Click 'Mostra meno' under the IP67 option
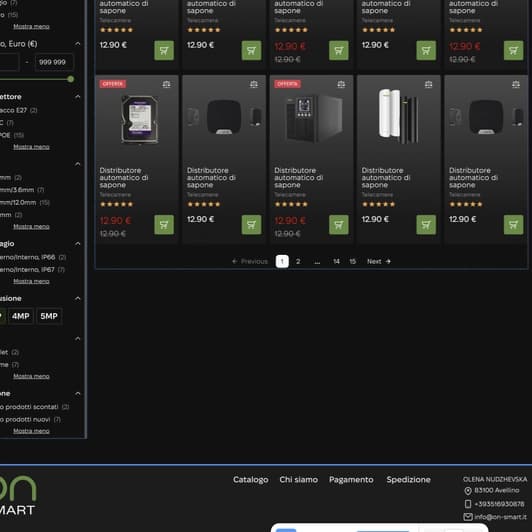 (31, 281)
